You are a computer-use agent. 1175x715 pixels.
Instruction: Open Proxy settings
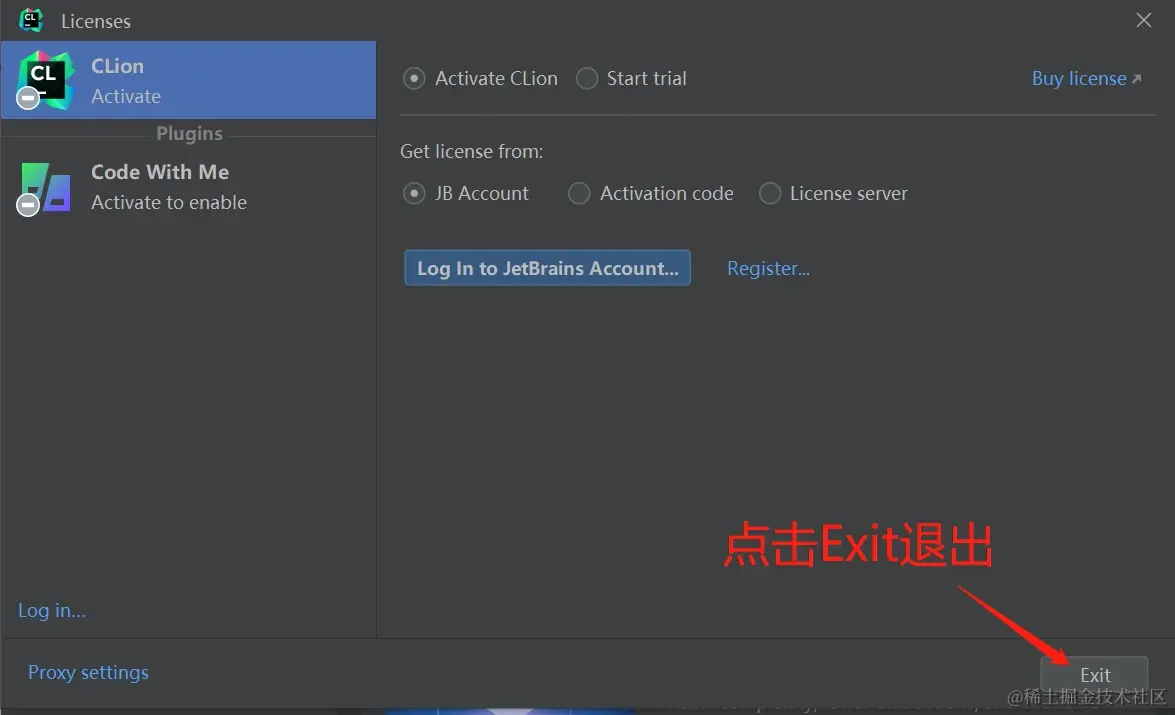tap(88, 672)
